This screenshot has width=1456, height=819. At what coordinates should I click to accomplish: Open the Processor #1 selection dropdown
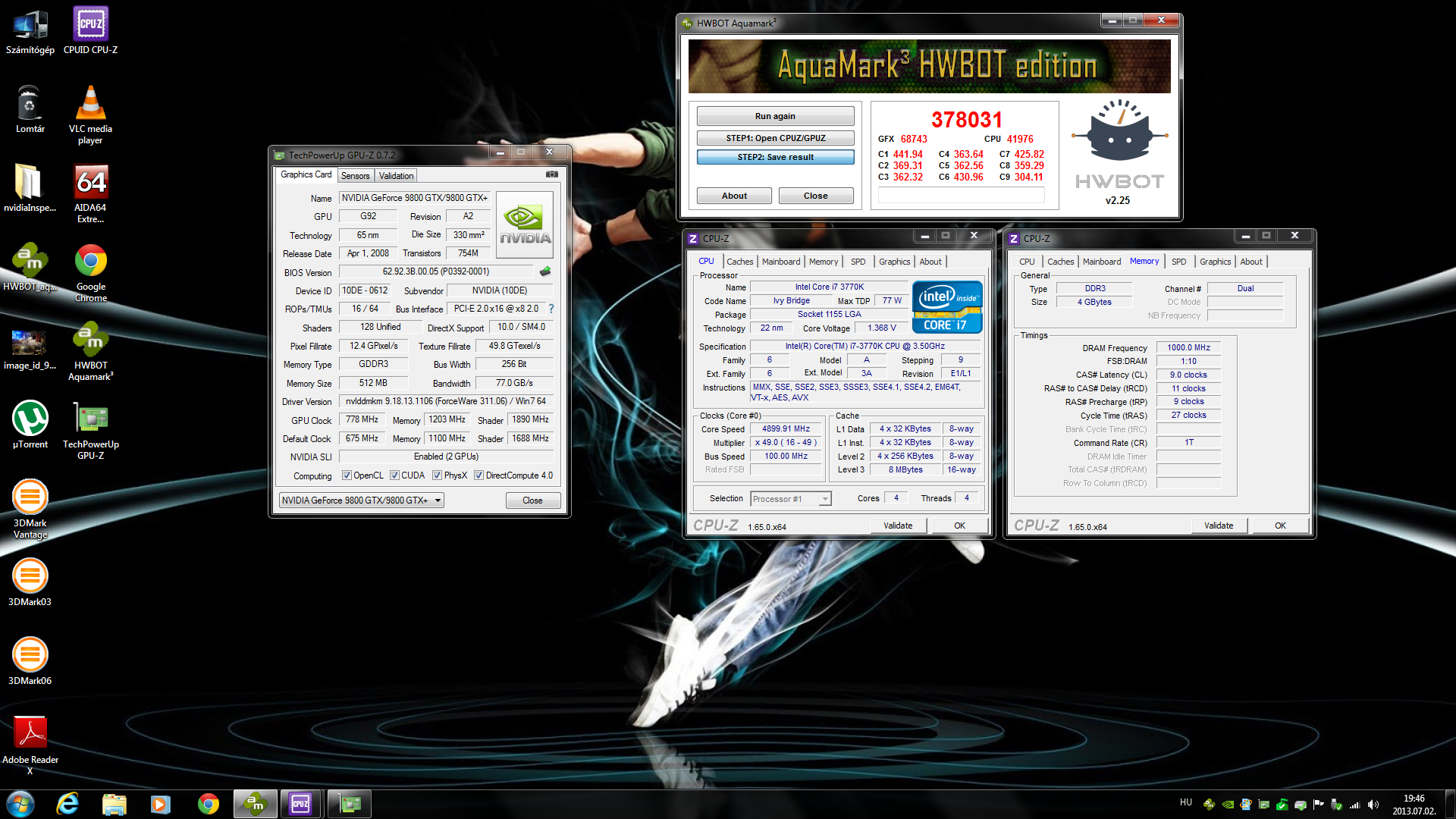click(791, 499)
